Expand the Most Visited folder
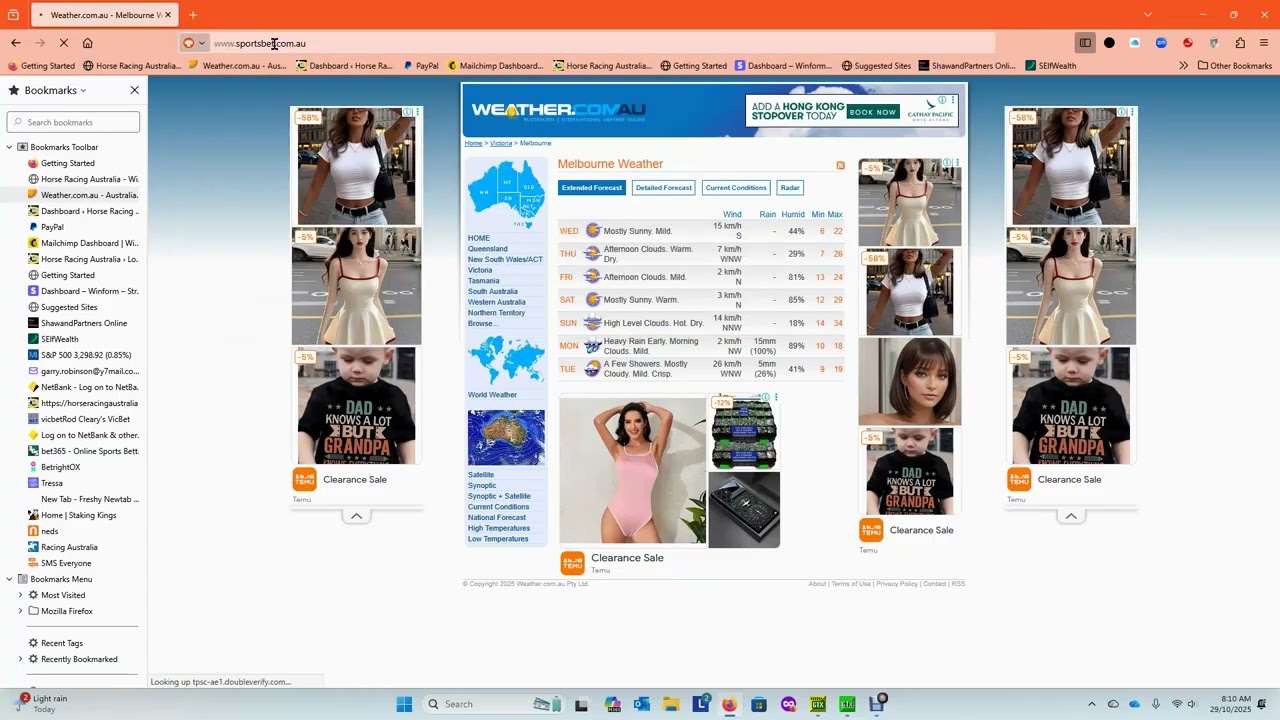 pos(20,595)
